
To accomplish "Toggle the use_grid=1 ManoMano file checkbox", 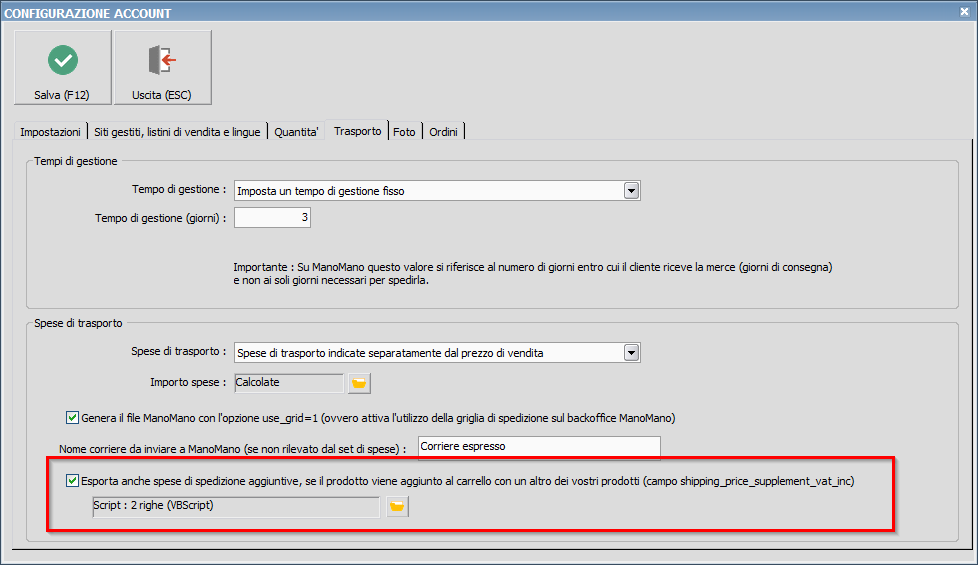I will (x=72, y=418).
